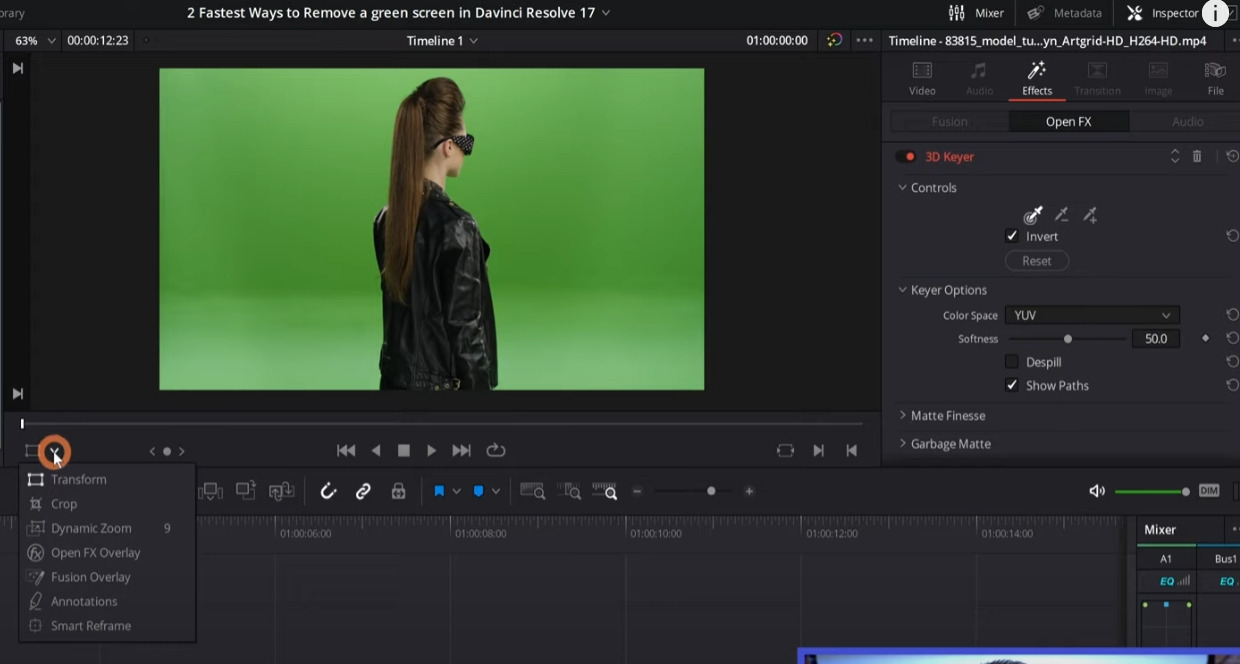Click the loop playback icon
Screen dimensions: 1240x664
[495, 451]
